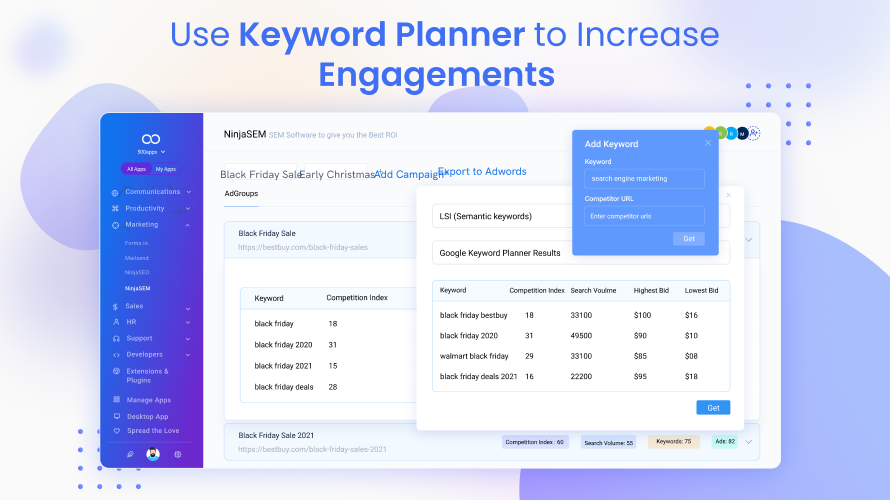Click the Developers code icon
The height and width of the screenshot is (500, 890).
click(116, 355)
